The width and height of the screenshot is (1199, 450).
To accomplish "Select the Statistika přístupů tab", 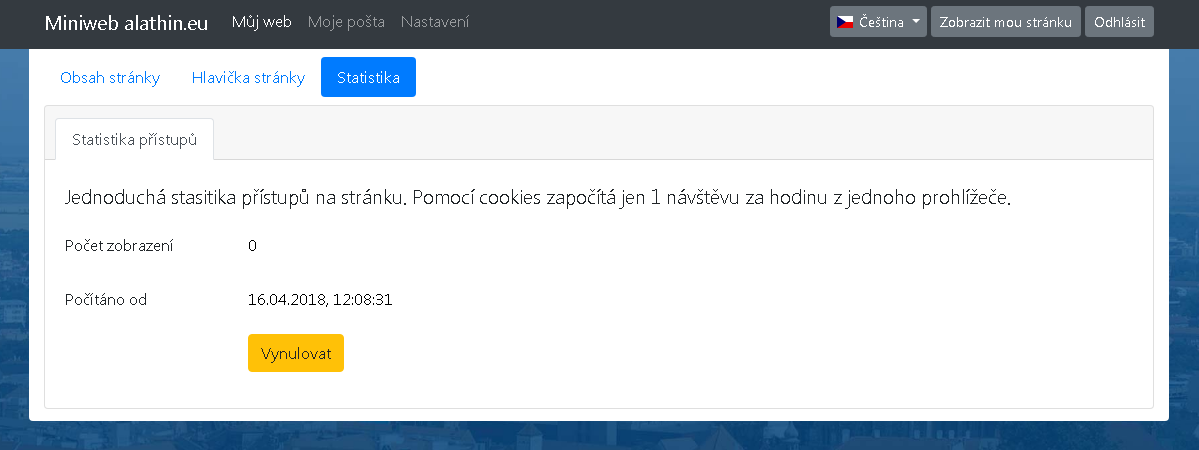I will (x=134, y=140).
